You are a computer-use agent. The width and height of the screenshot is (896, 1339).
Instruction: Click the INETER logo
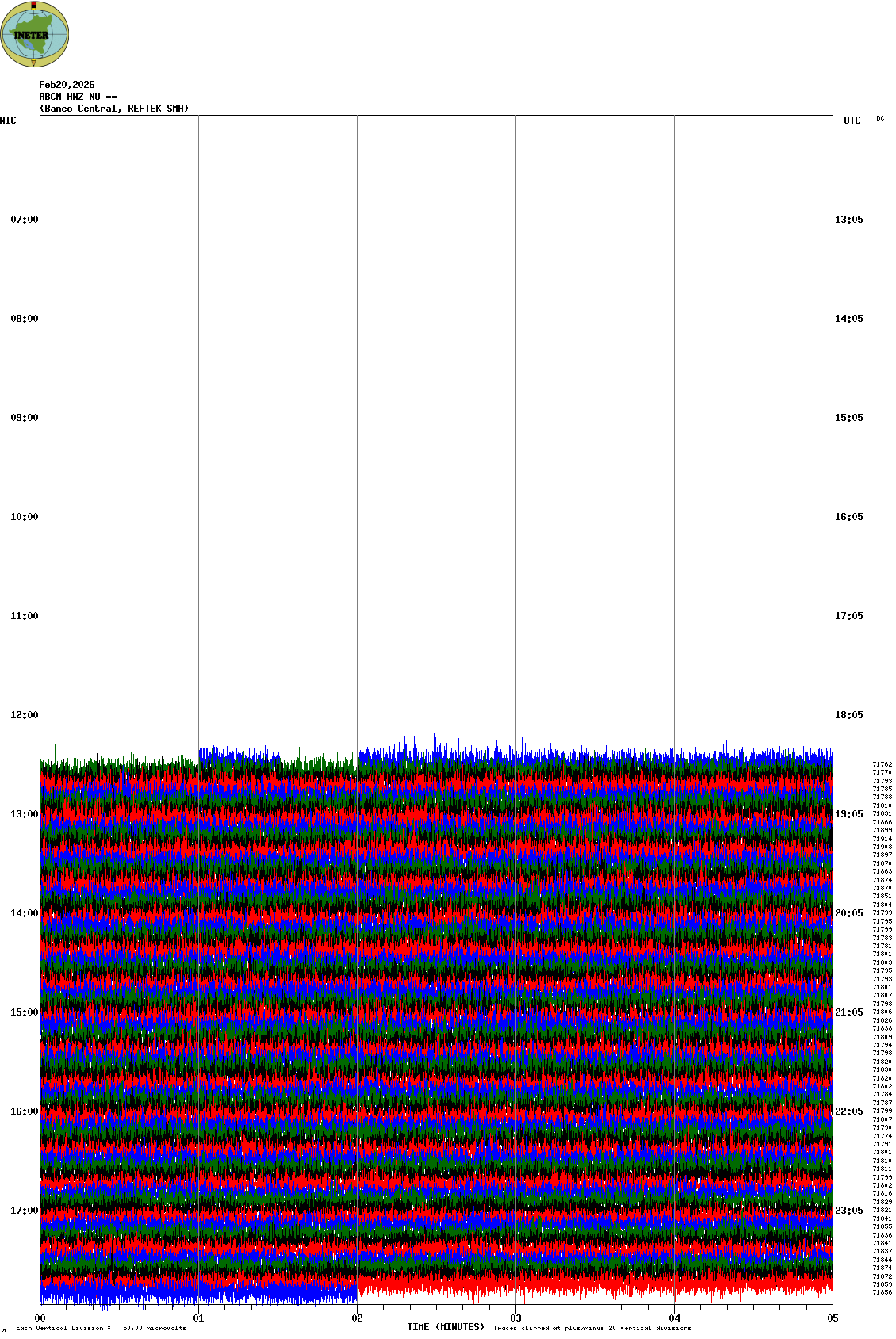35,34
